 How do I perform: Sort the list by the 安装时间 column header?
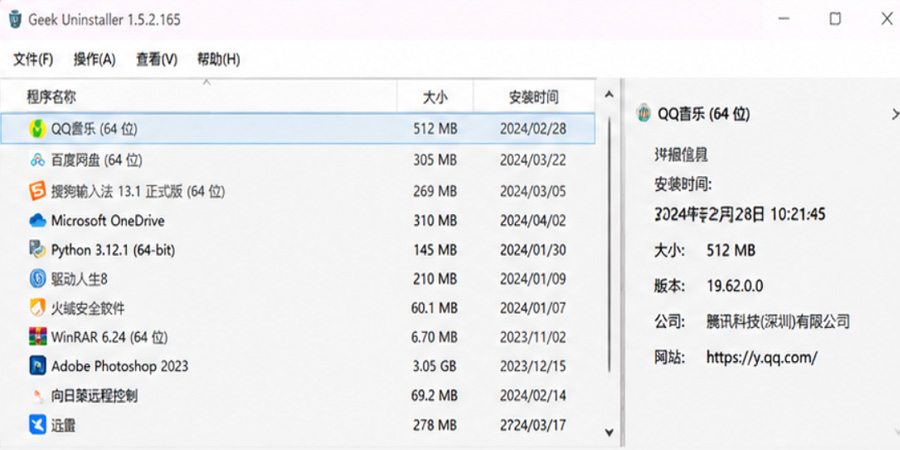(534, 97)
